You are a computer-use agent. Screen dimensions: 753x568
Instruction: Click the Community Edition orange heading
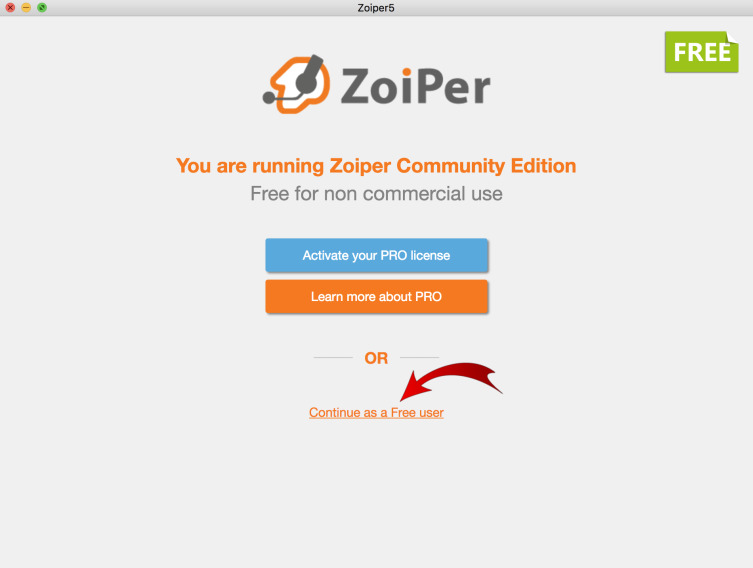pos(376,166)
